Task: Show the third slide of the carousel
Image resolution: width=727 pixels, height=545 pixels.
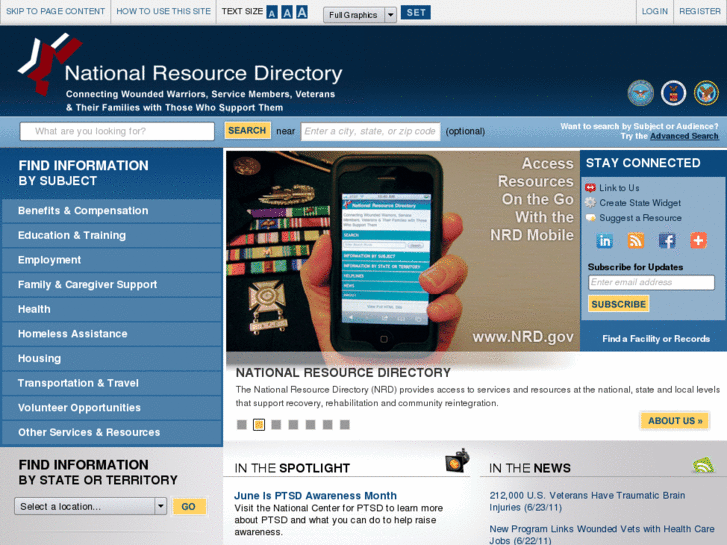Action: tap(276, 424)
